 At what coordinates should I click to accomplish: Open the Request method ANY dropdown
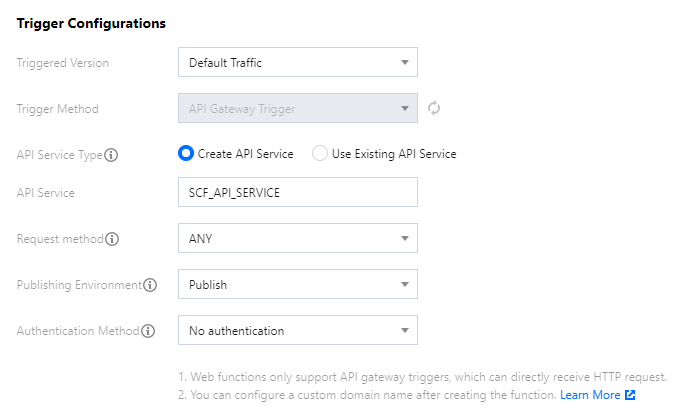click(297, 239)
